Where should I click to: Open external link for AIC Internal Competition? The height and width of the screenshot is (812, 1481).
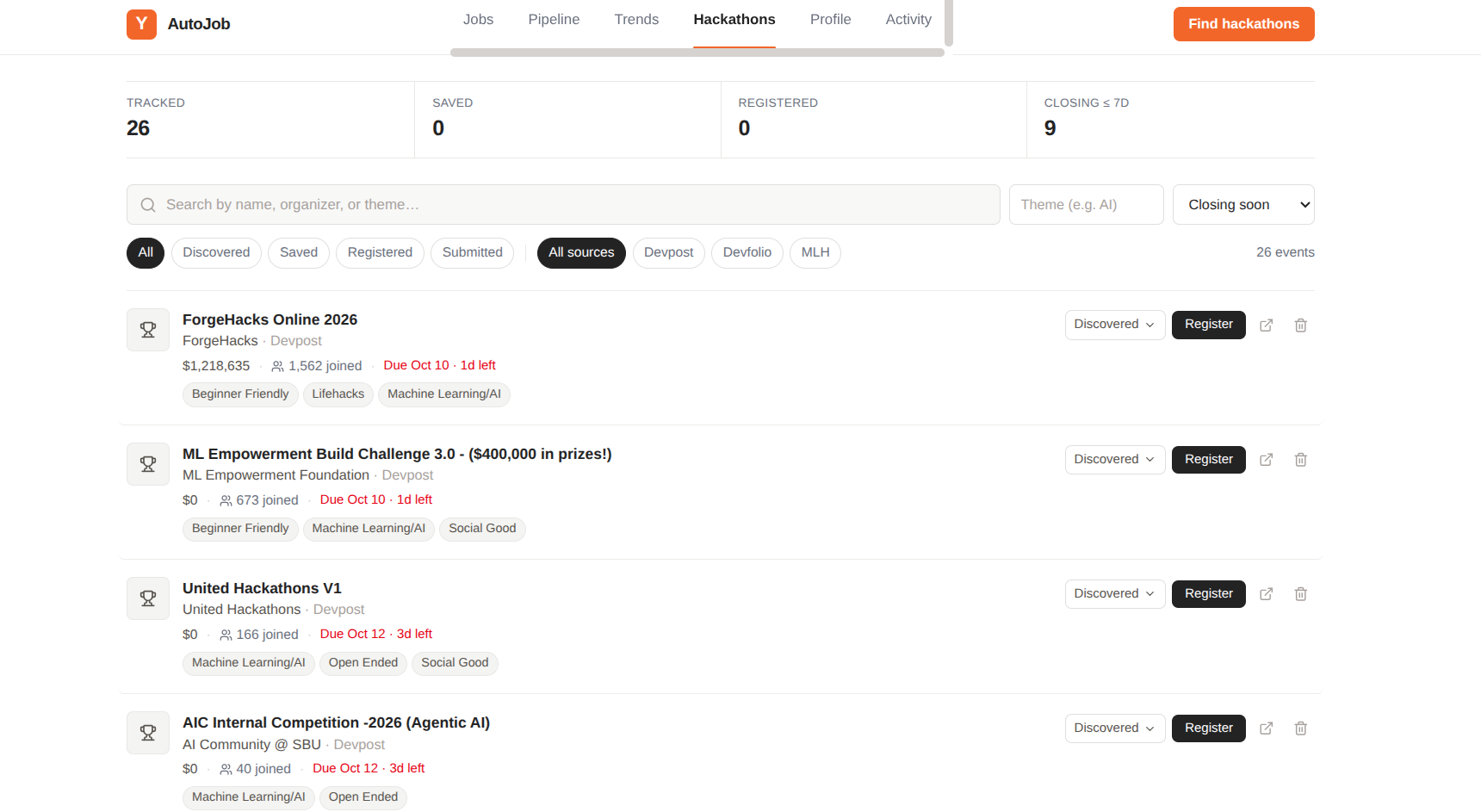point(1266,728)
